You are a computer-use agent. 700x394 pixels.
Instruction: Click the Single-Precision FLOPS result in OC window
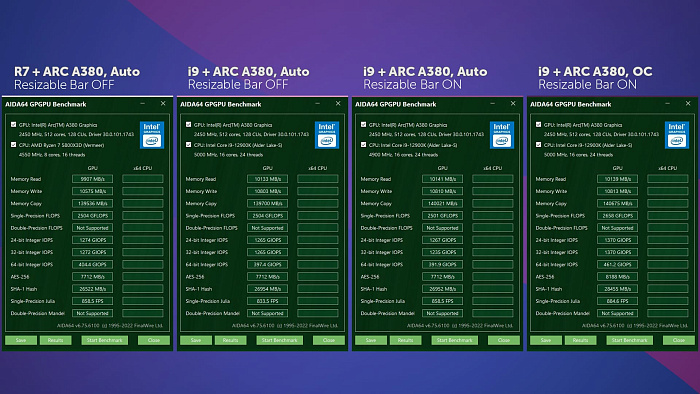pyautogui.click(x=617, y=216)
